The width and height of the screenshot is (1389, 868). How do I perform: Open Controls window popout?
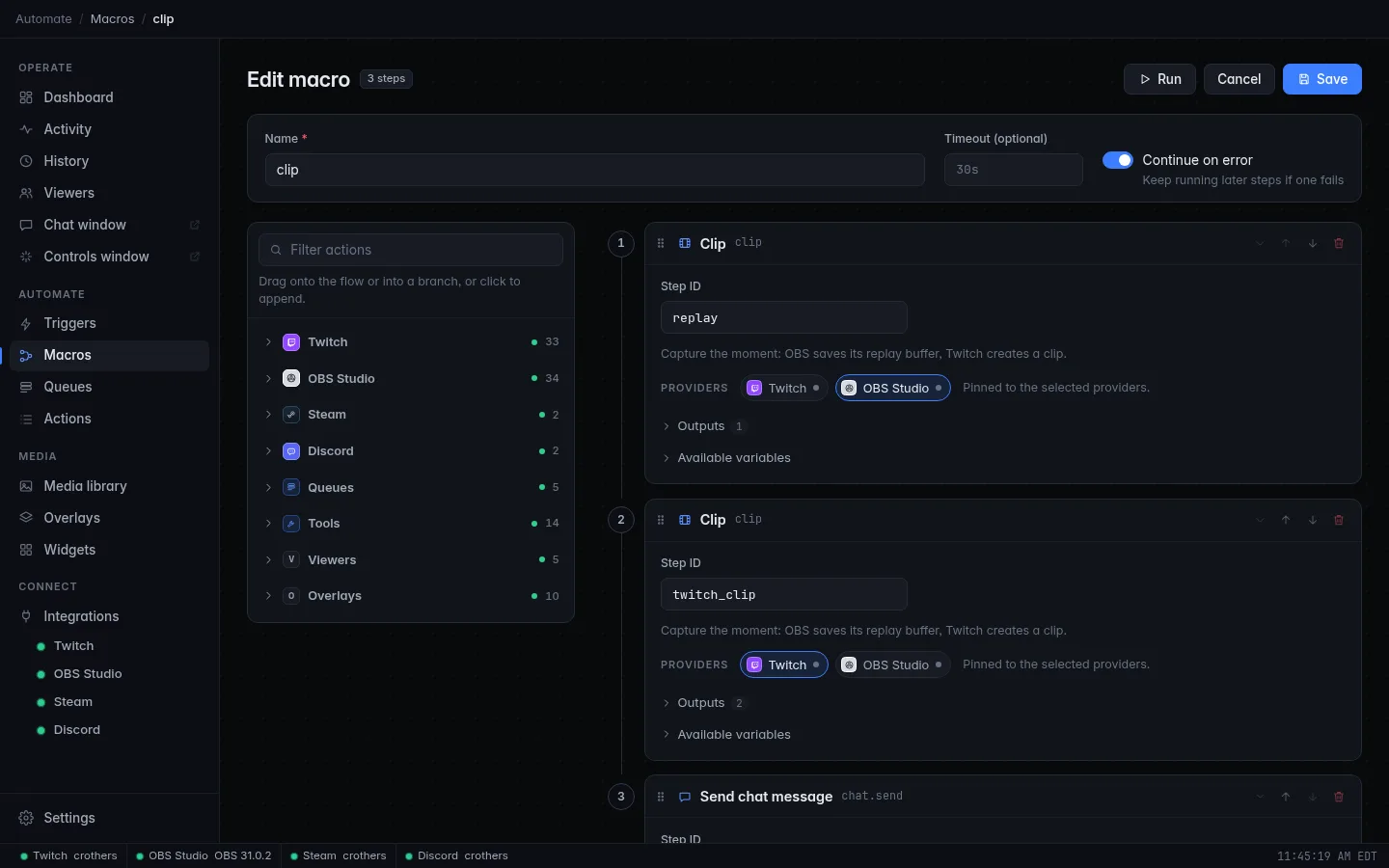pos(109,257)
